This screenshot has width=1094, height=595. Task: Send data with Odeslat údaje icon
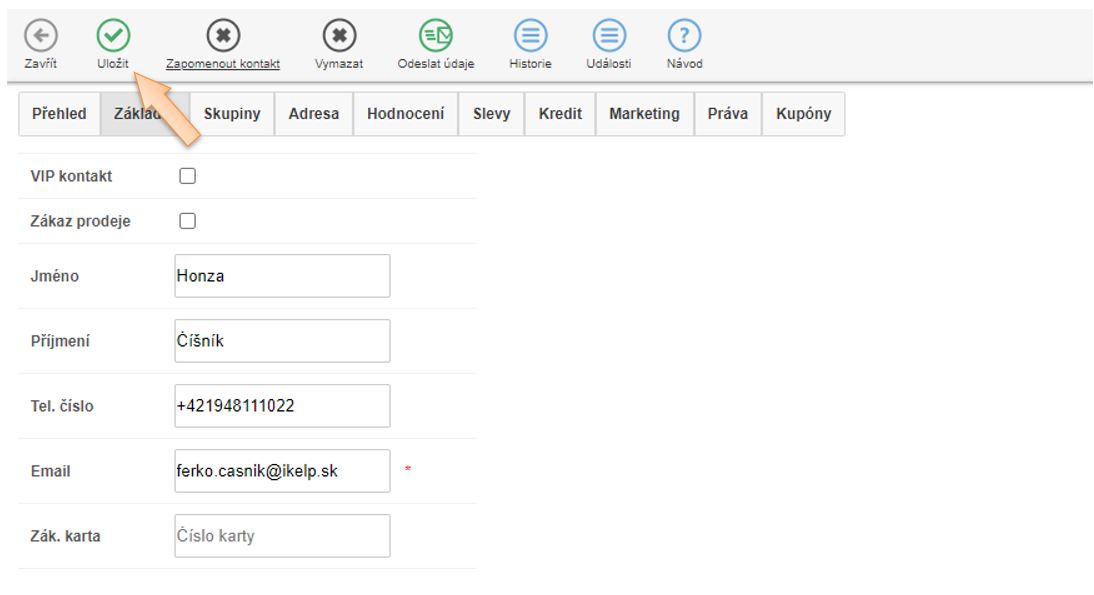[435, 36]
